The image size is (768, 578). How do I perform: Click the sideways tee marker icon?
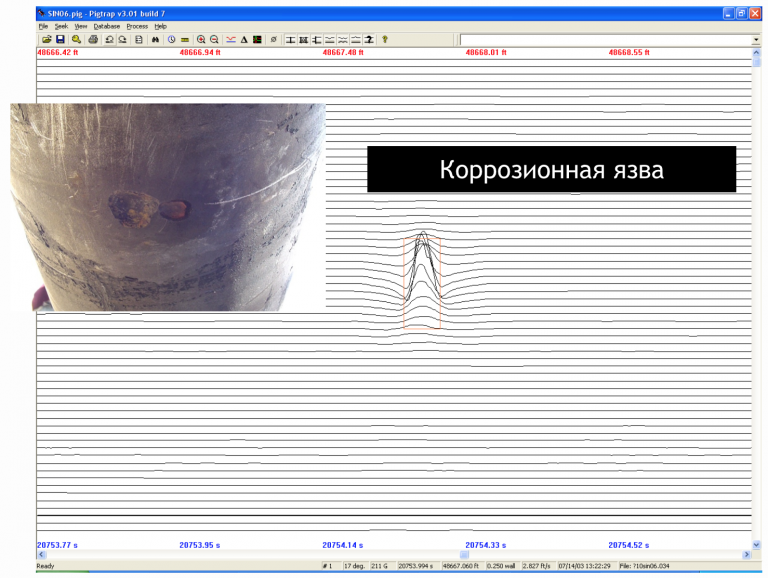point(317,40)
